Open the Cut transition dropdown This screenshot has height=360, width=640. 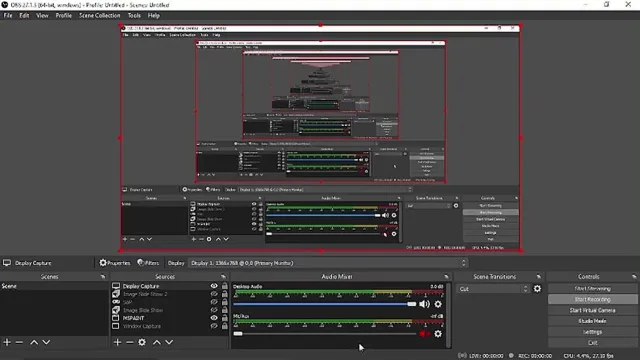pos(493,289)
